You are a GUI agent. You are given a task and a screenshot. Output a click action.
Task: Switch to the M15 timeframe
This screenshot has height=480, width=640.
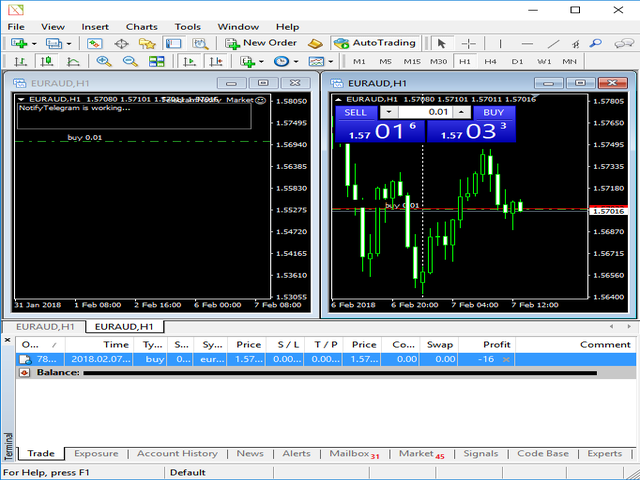(x=412, y=62)
